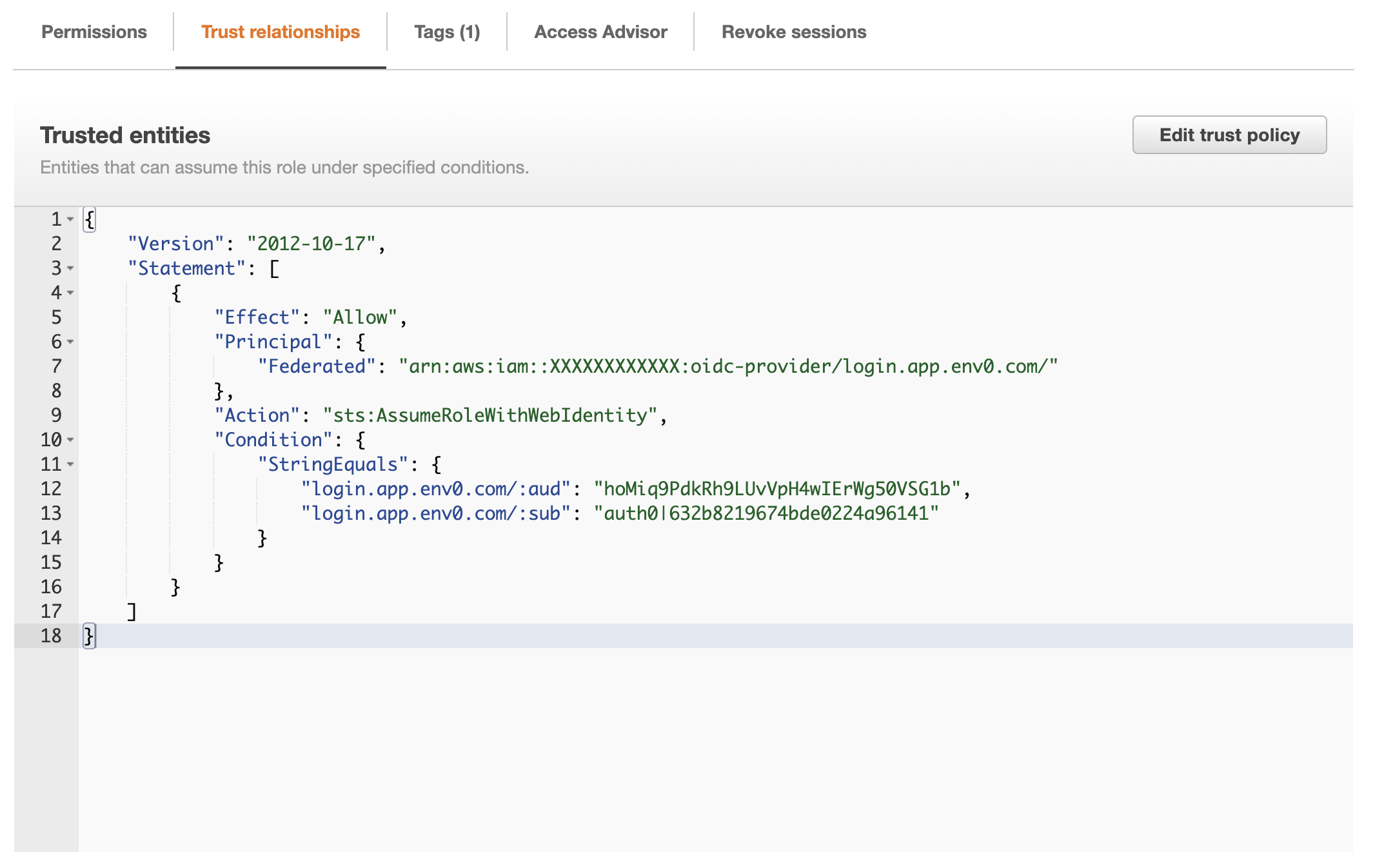
Task: Click the aud condition value string
Action: coord(777,489)
